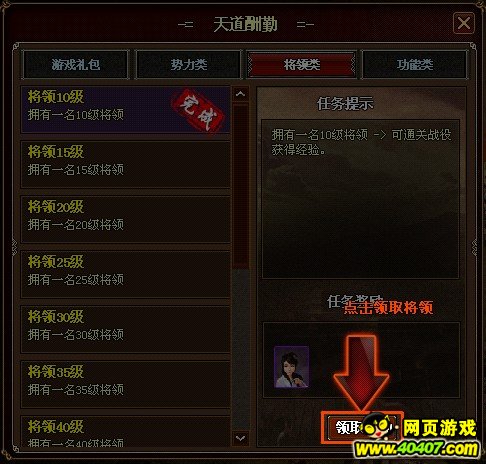Select the 将领15级 quest entry
Viewport: 486px width, 464px height.
point(126,164)
